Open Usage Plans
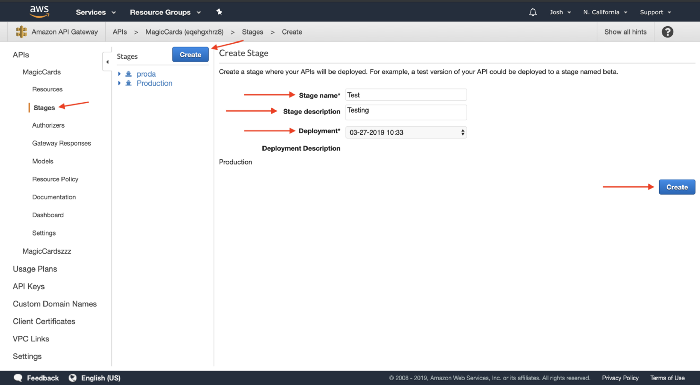 (x=35, y=269)
